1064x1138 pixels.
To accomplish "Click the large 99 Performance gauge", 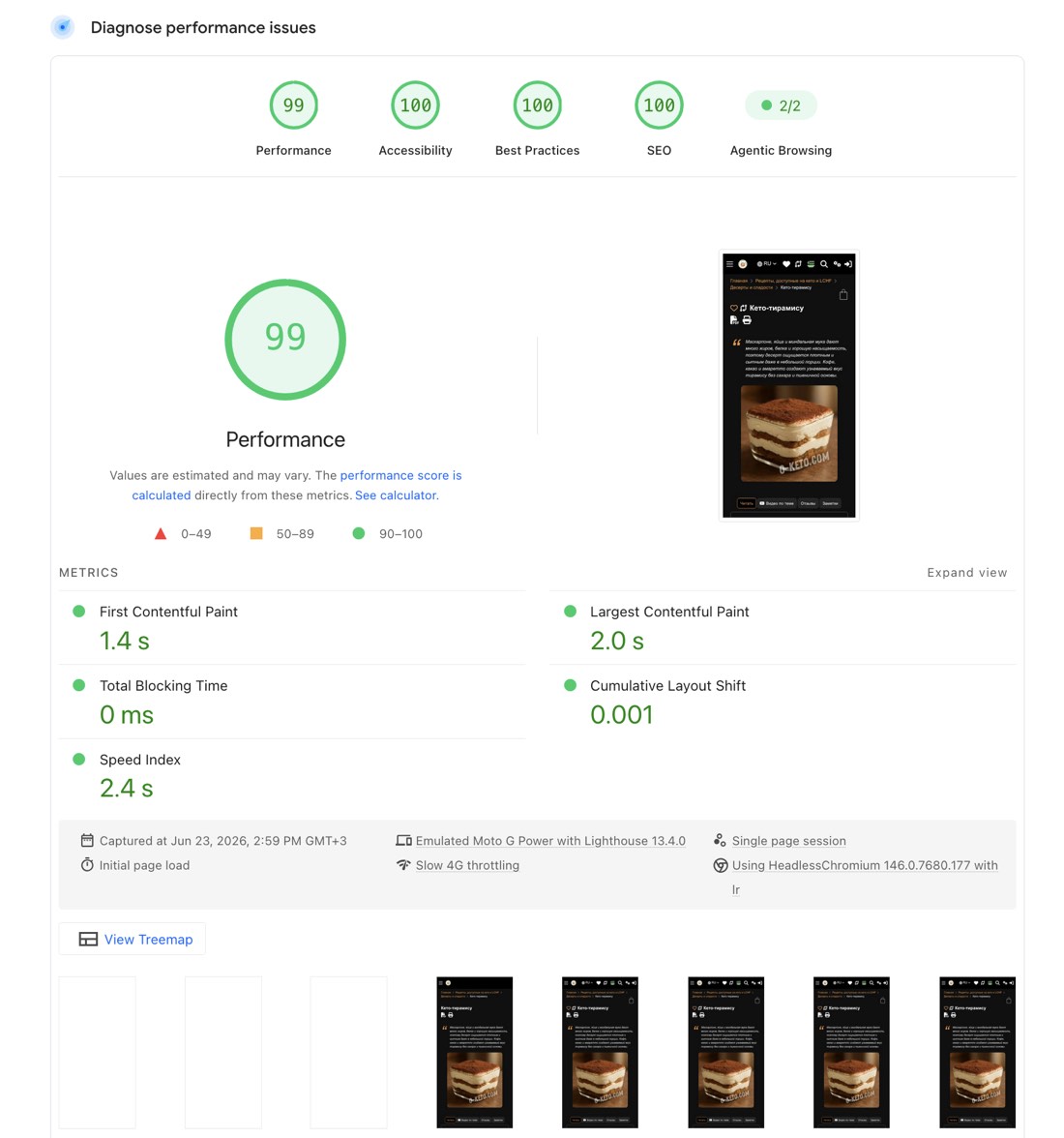I will pyautogui.click(x=285, y=339).
